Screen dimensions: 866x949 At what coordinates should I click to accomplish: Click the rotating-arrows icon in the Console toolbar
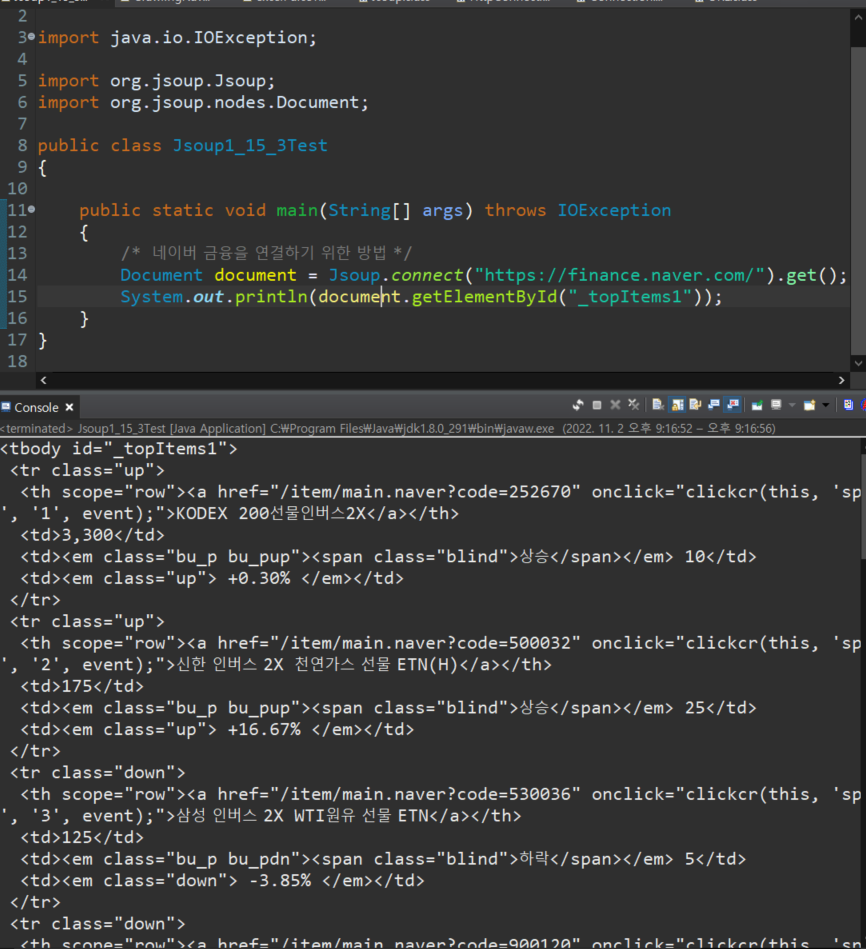coord(578,405)
